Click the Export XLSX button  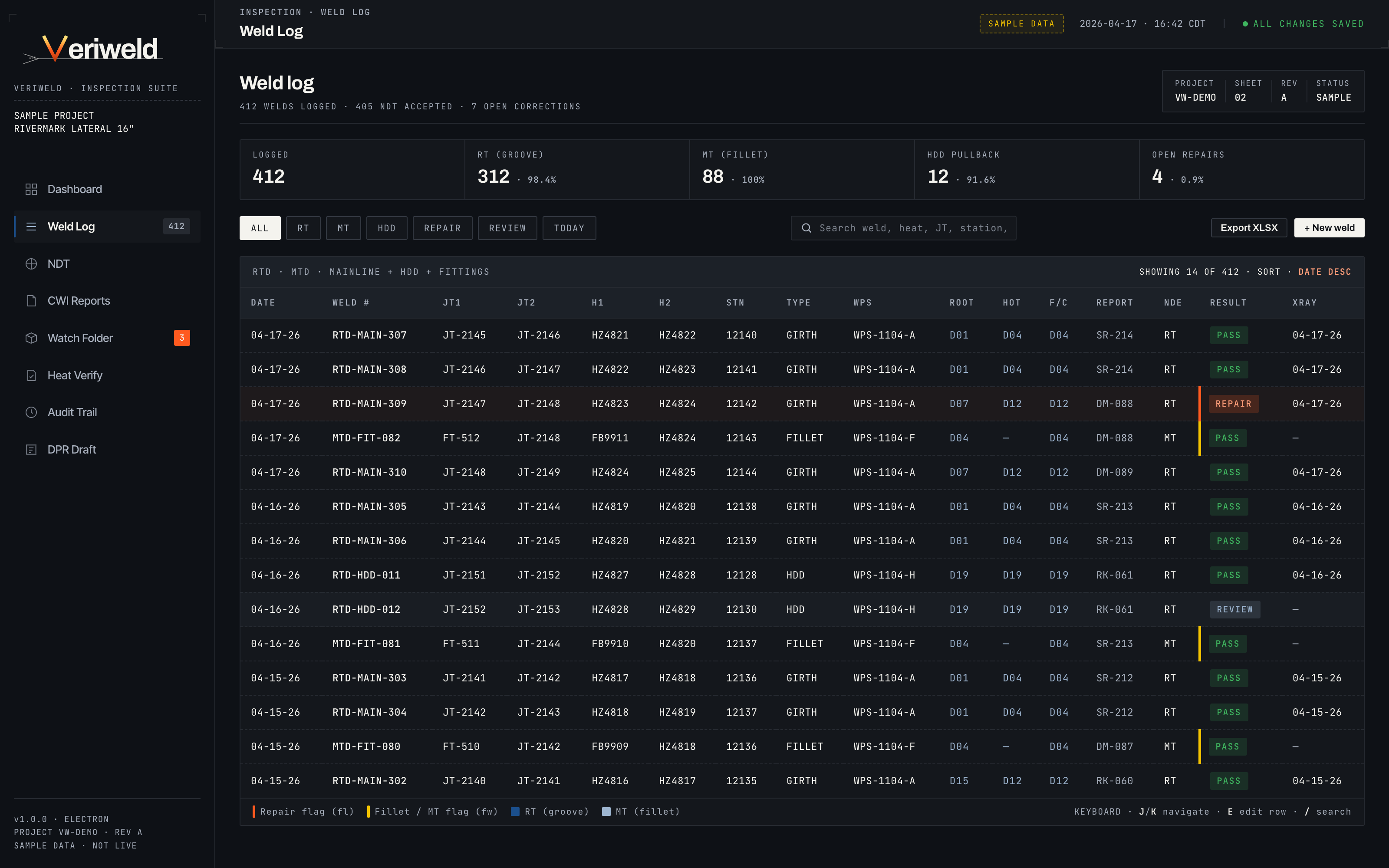[1248, 228]
